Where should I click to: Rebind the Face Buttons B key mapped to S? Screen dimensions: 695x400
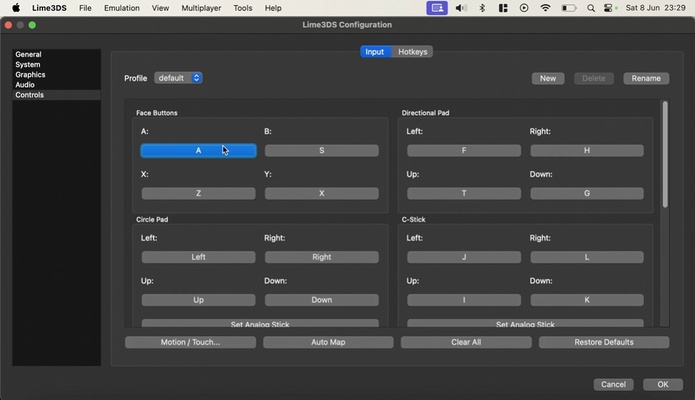coord(322,151)
